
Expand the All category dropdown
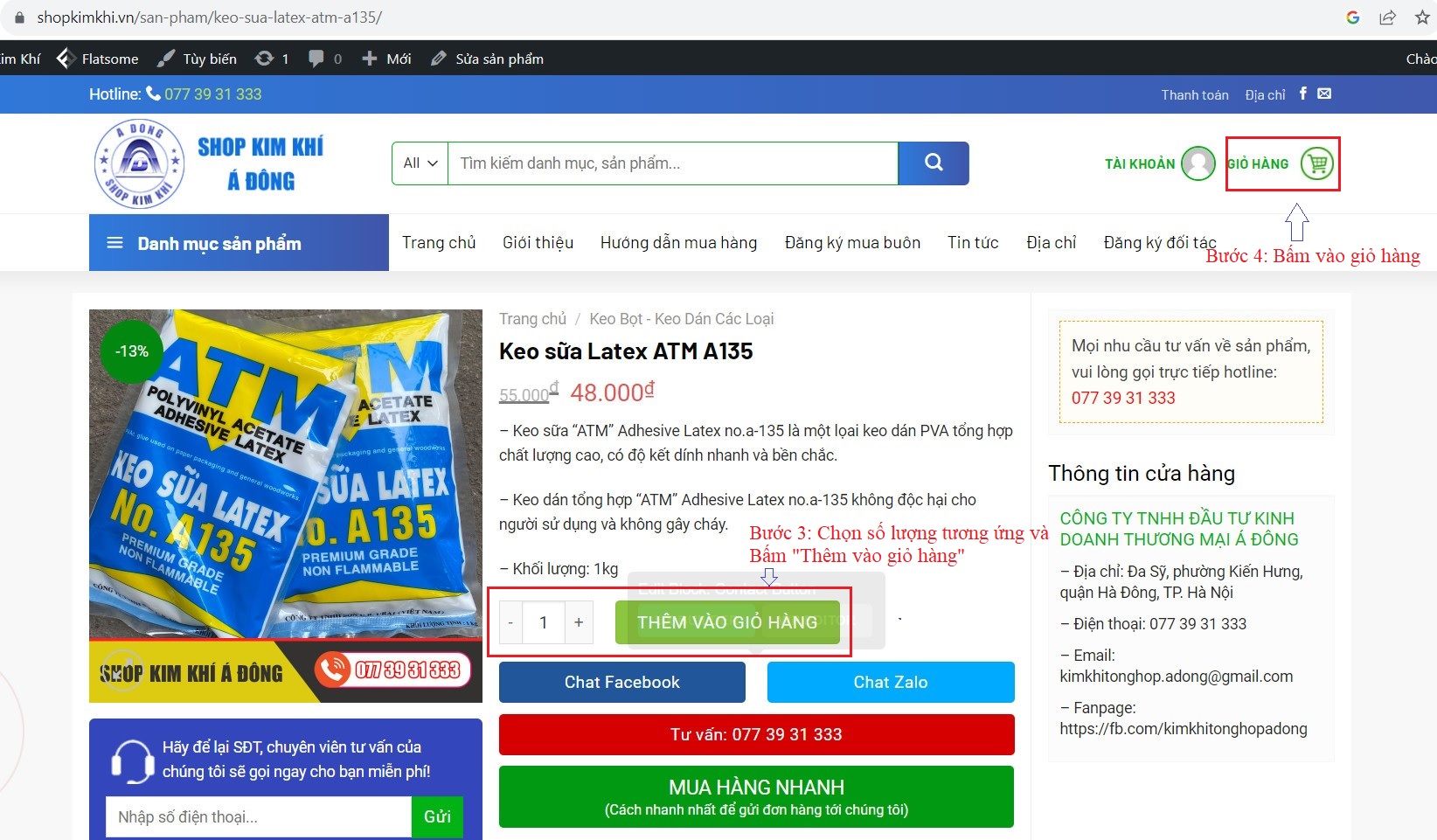tap(420, 163)
